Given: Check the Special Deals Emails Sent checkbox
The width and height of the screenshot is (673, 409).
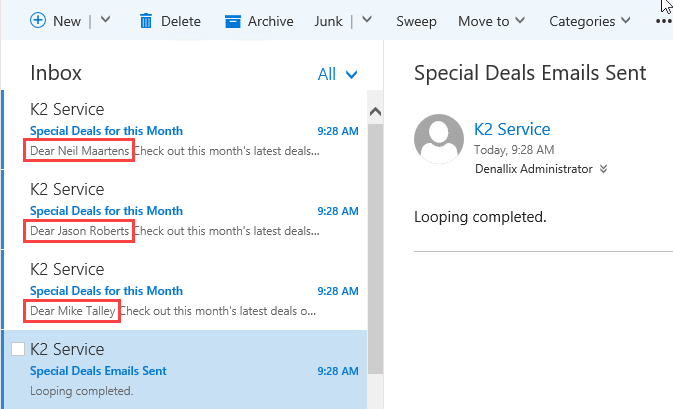Looking at the screenshot, I should [18, 349].
